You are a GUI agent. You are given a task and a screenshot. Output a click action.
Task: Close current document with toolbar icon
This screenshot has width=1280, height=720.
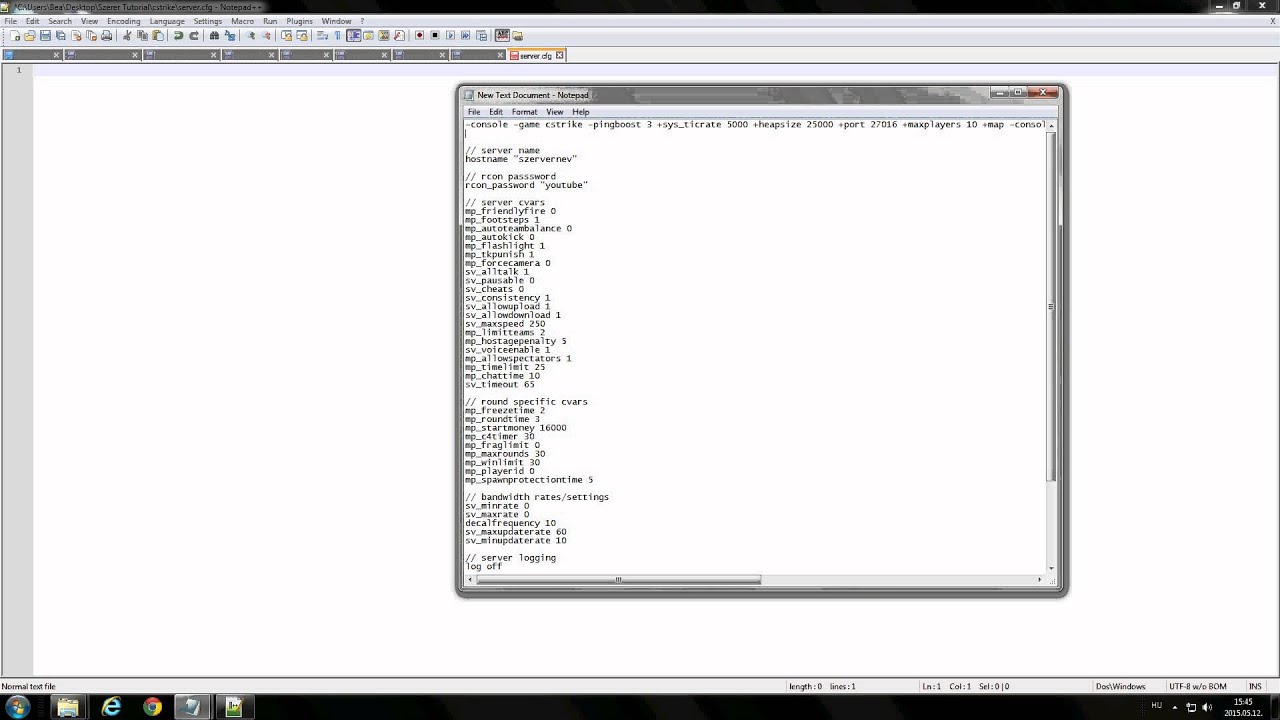click(x=76, y=35)
